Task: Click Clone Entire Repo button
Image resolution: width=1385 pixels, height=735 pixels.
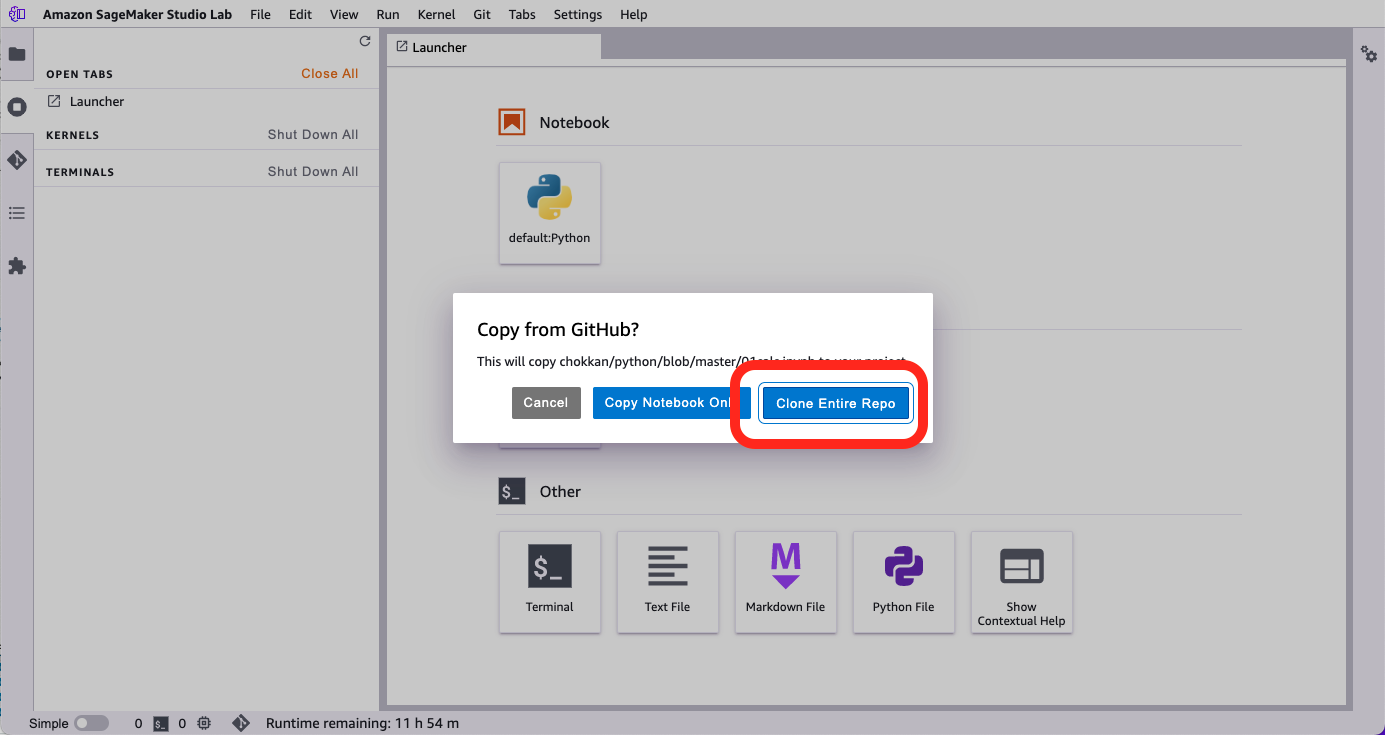Action: tap(836, 404)
